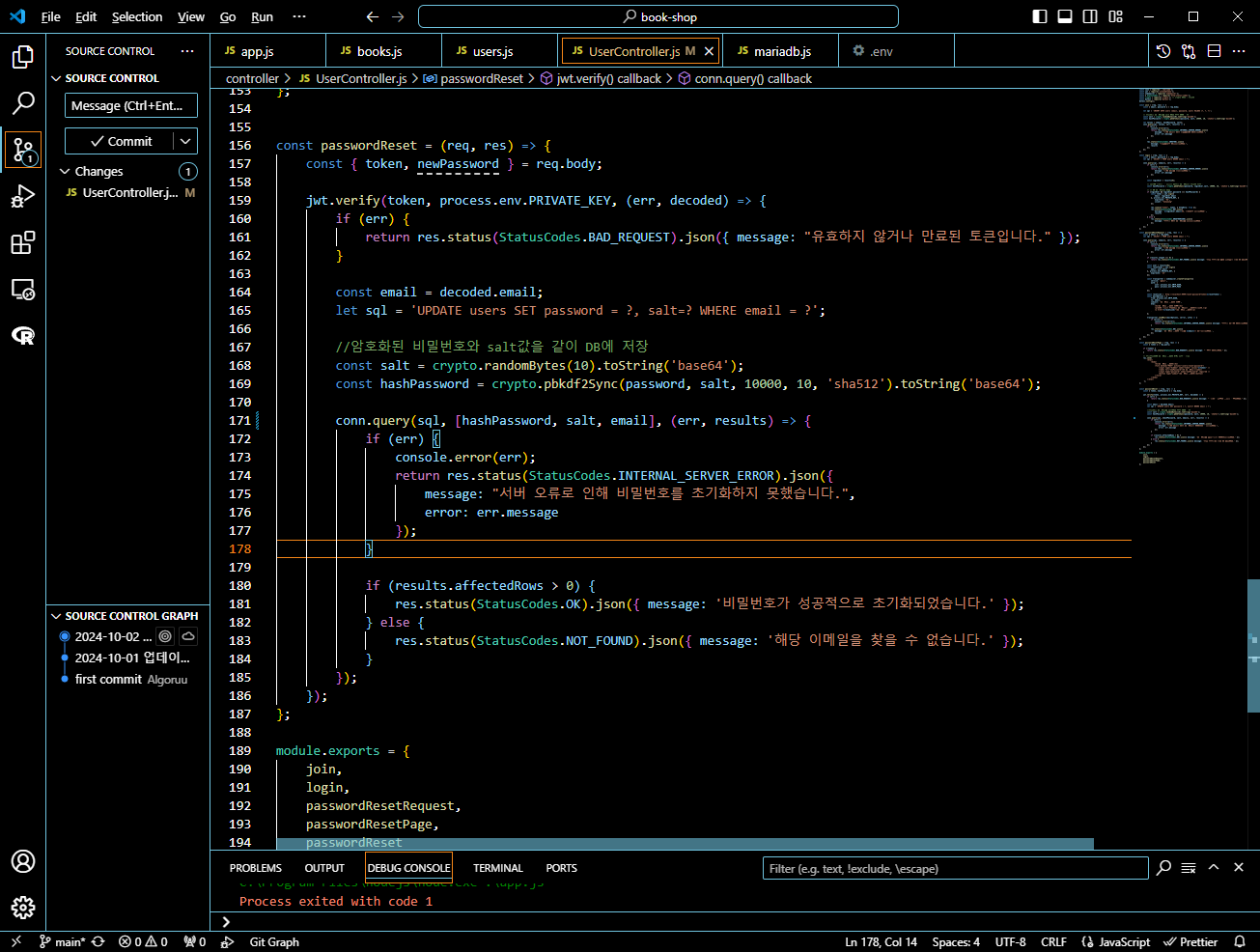Open Source Control views and more actions ellipsis
This screenshot has height=952, width=1260.
187,51
